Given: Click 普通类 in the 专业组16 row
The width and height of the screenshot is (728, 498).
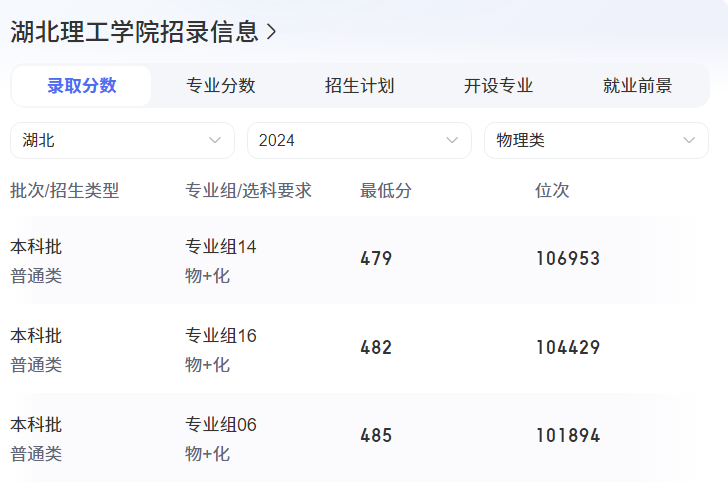Looking at the screenshot, I should coord(36,365).
